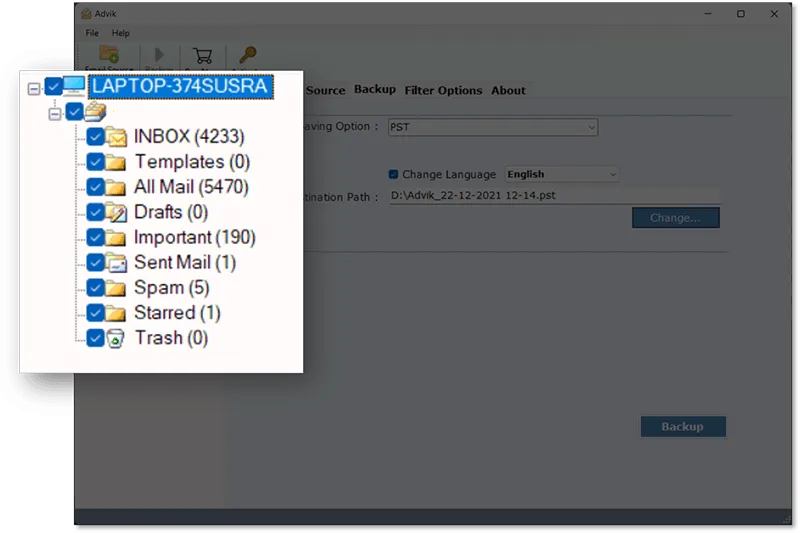
Task: Collapse the LAPTOP-374SUSRA tree node
Action: pos(34,89)
